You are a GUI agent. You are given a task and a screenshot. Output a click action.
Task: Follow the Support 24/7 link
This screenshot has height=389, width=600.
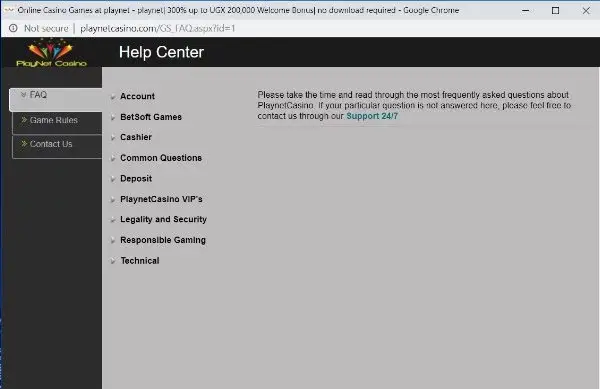tap(372, 116)
